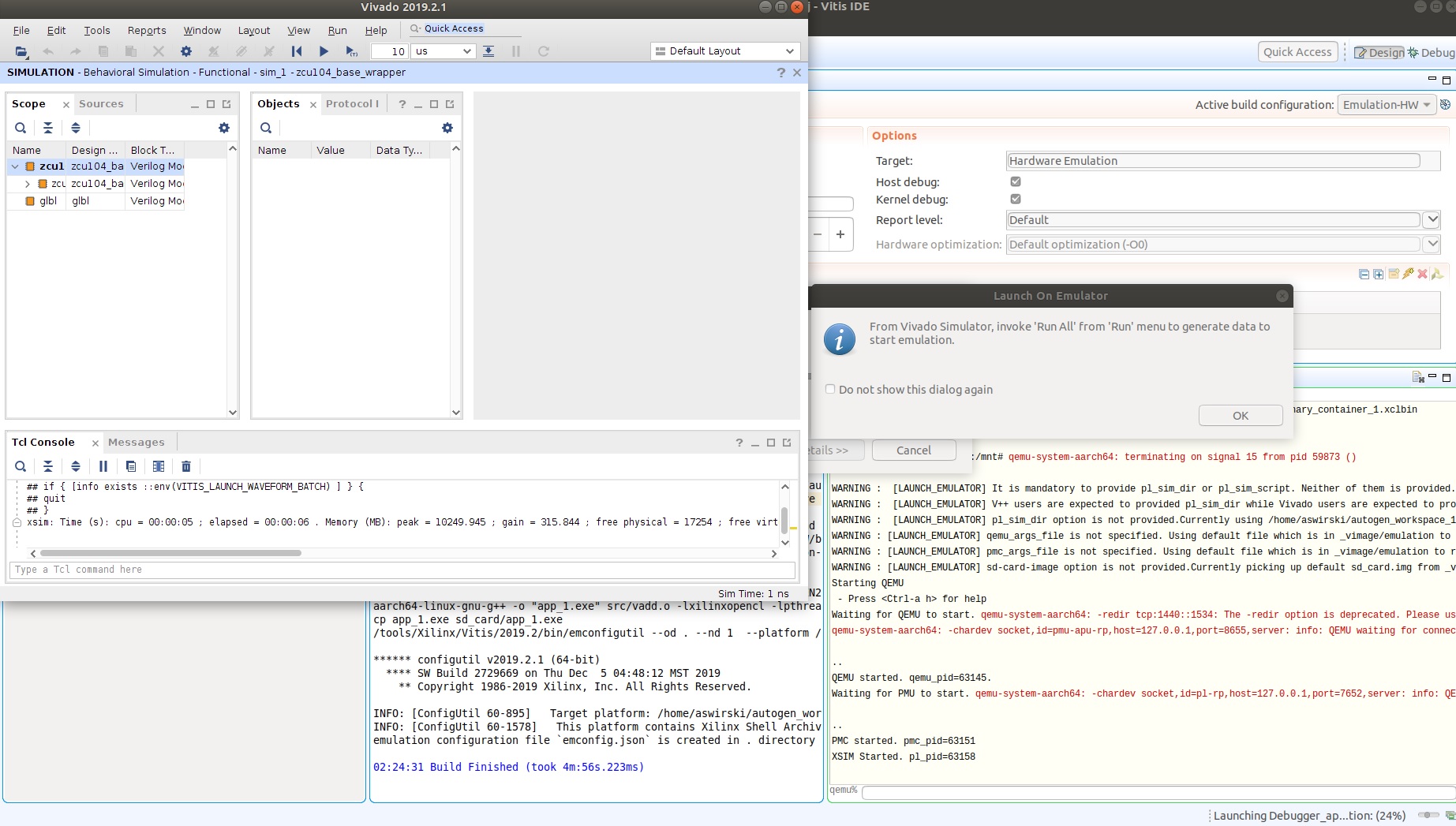The height and width of the screenshot is (826, 1456).
Task: Click the Restart simulation icon in toolbar
Action: click(297, 51)
